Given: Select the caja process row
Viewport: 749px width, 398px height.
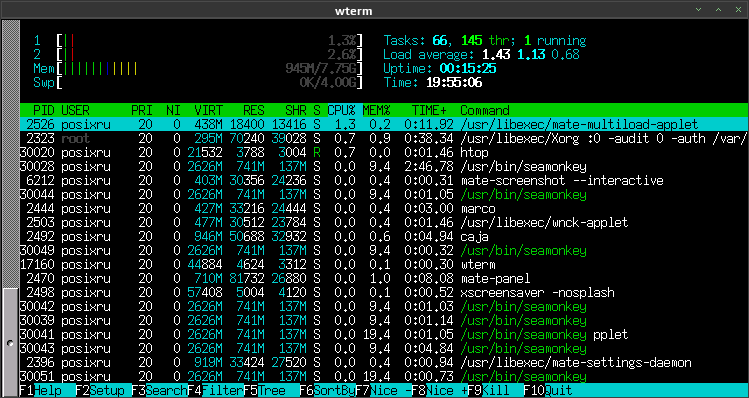Looking at the screenshot, I should point(384,236).
